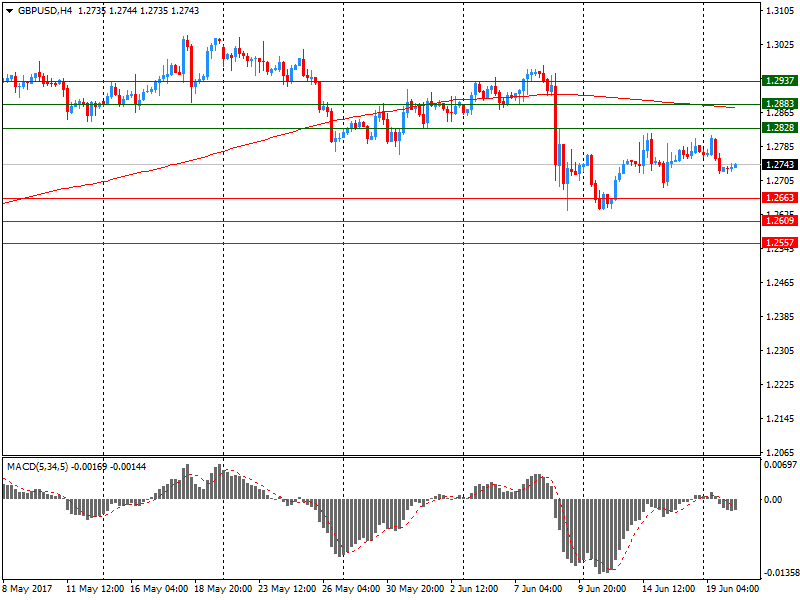The image size is (800, 600).
Task: Select the 18 May 20:00 time label
Action: click(x=223, y=589)
